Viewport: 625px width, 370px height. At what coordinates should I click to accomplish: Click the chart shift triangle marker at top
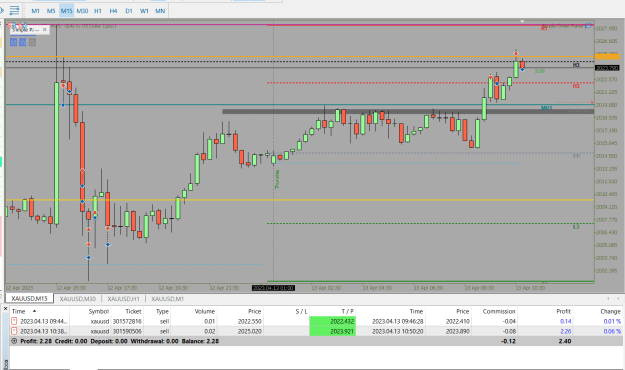[x=522, y=21]
